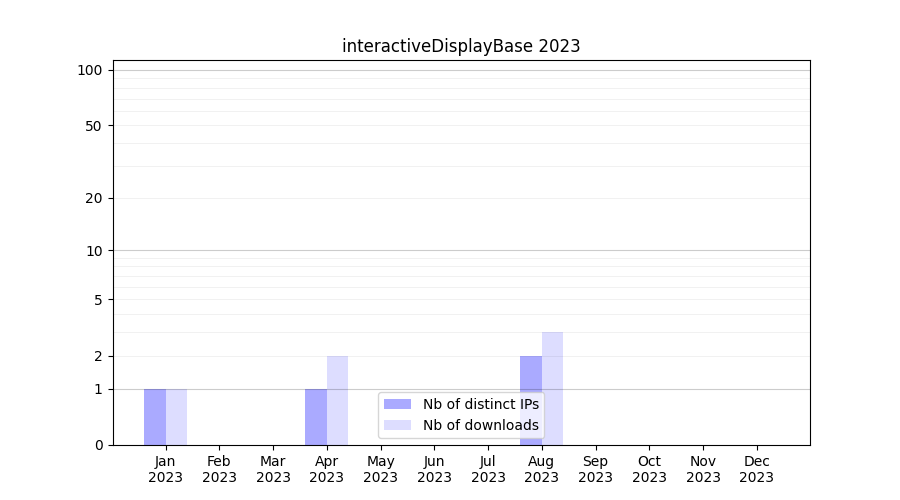Select the April downloads bar
This screenshot has height=500, width=900.
point(337,400)
